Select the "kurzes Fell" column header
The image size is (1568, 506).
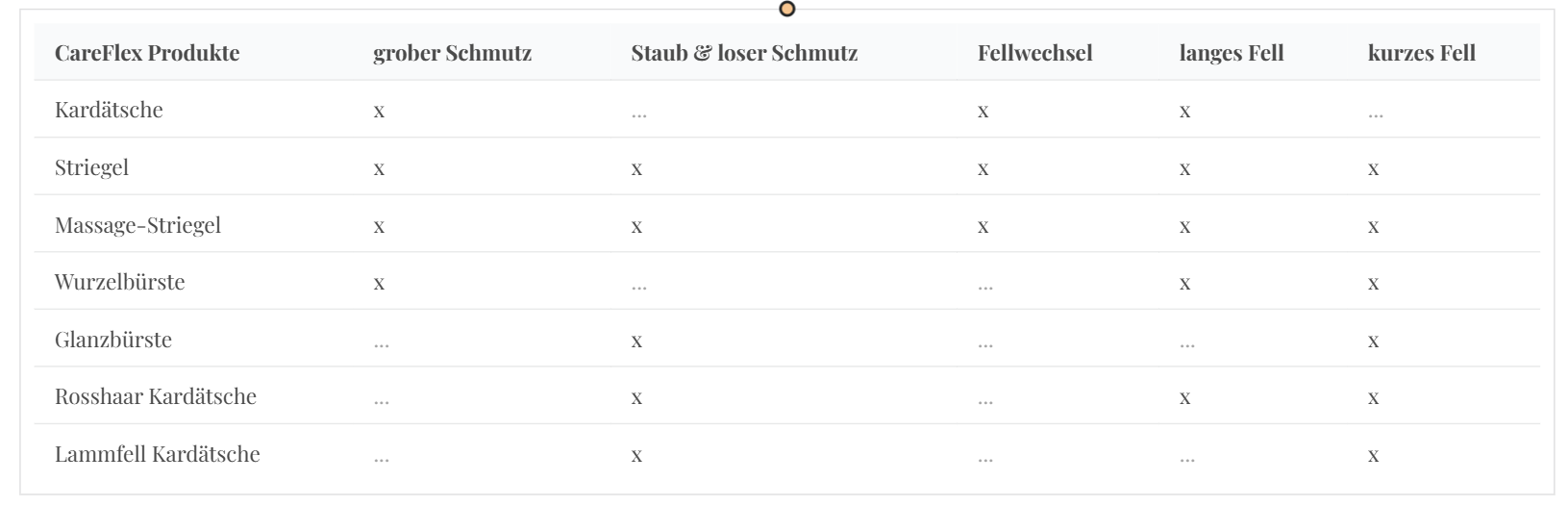pos(1421,53)
